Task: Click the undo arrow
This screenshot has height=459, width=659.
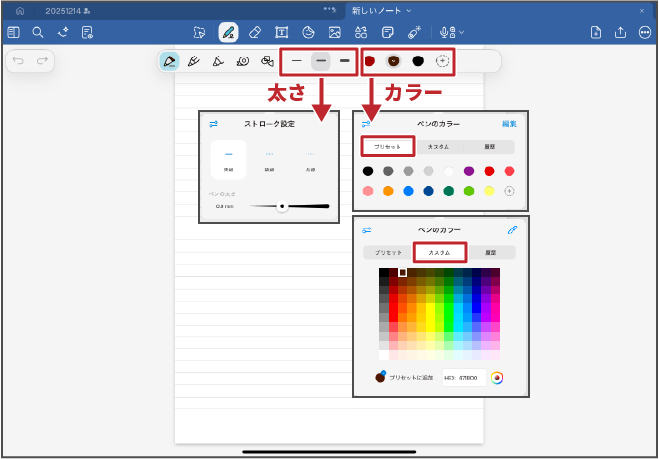Action: 18,61
